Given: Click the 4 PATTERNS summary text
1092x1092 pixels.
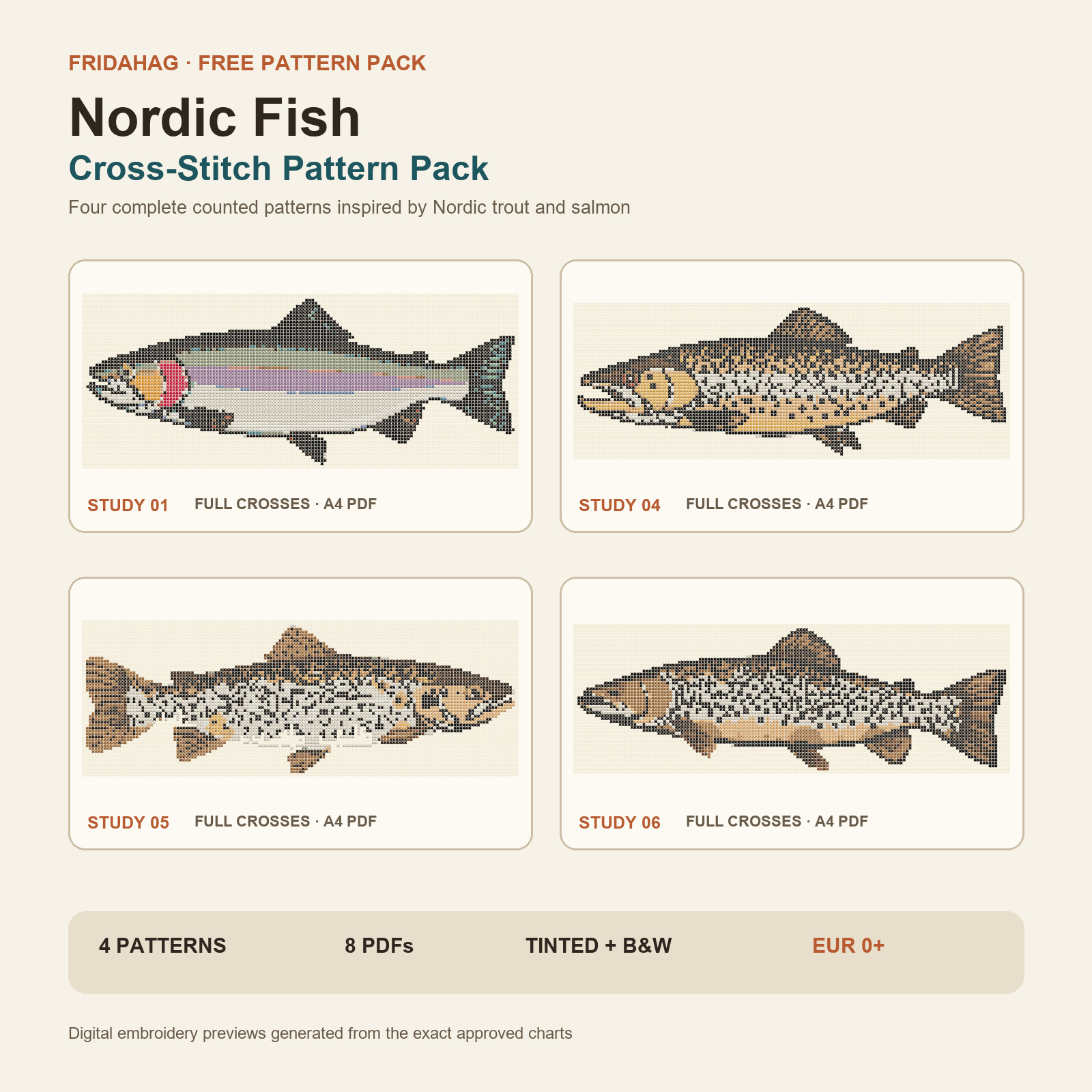Looking at the screenshot, I should point(162,945).
